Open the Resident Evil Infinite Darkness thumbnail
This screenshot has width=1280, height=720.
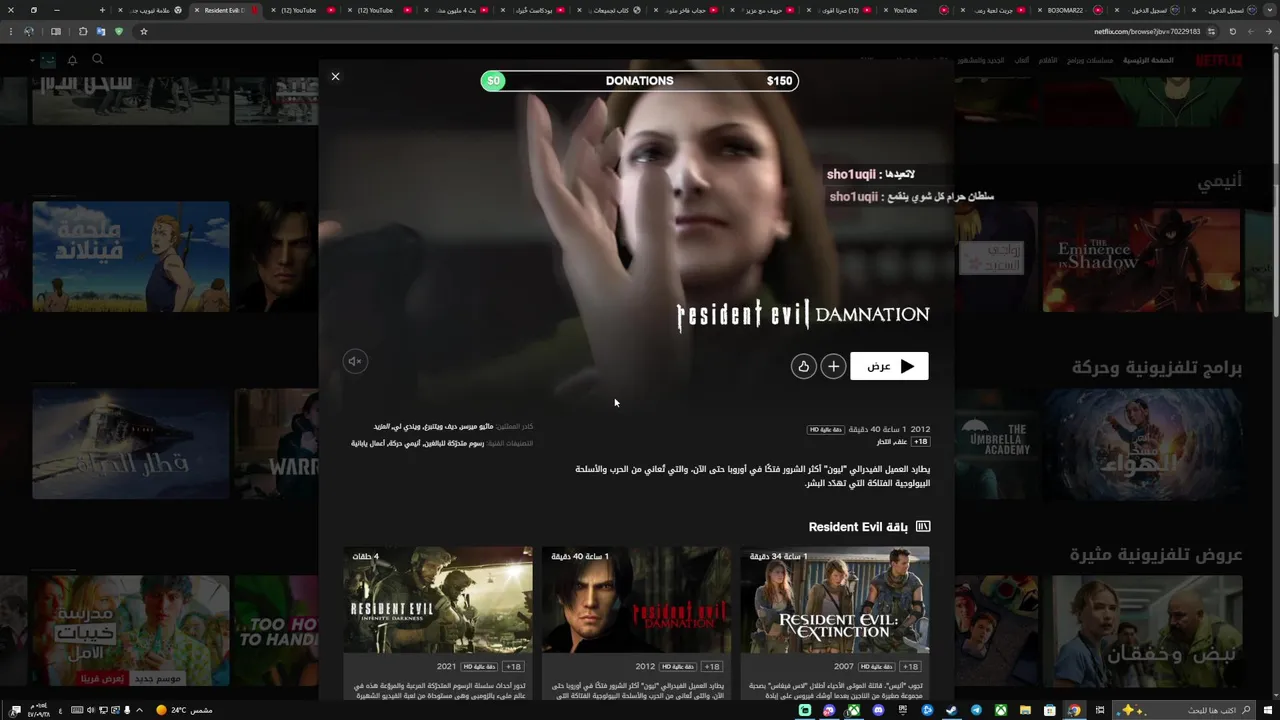coord(438,600)
